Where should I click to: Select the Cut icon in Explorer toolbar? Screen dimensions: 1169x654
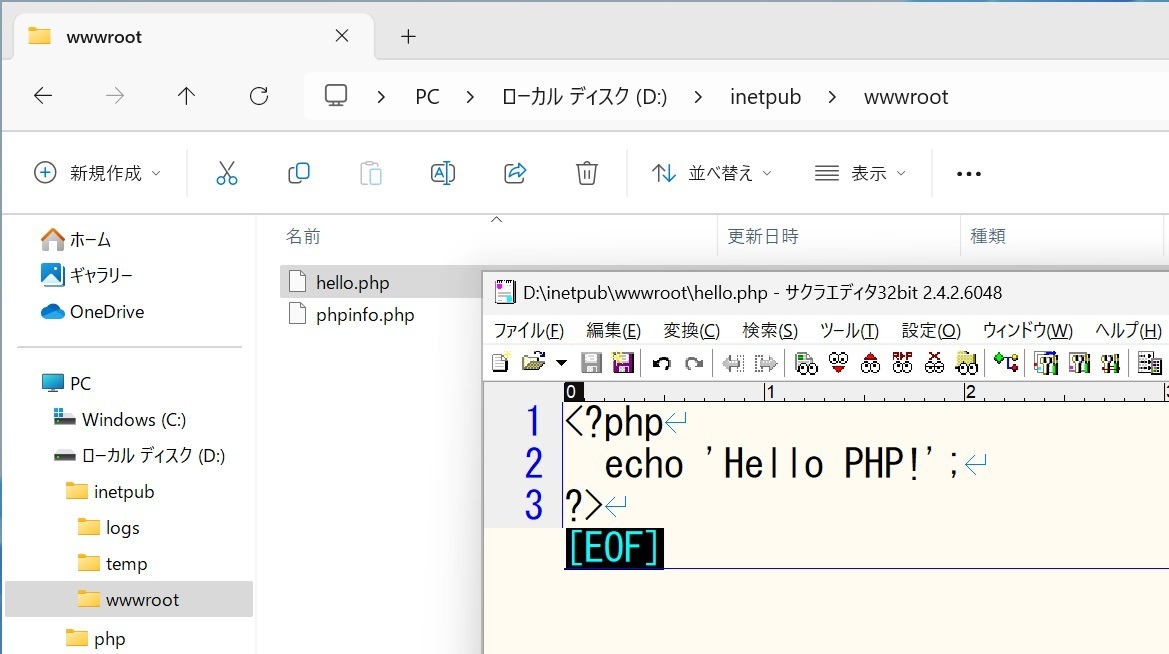[227, 172]
